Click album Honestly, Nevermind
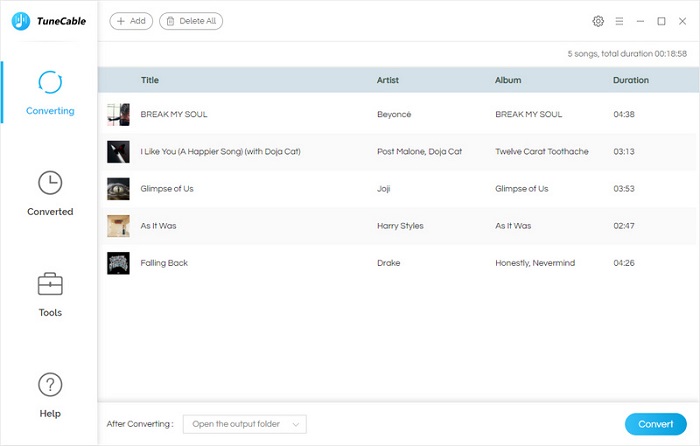This screenshot has width=700, height=446. 535,263
